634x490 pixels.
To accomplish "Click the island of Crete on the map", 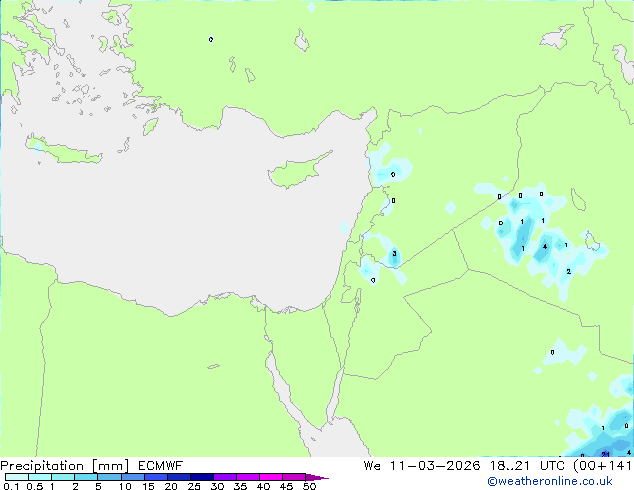I will 64,151.
